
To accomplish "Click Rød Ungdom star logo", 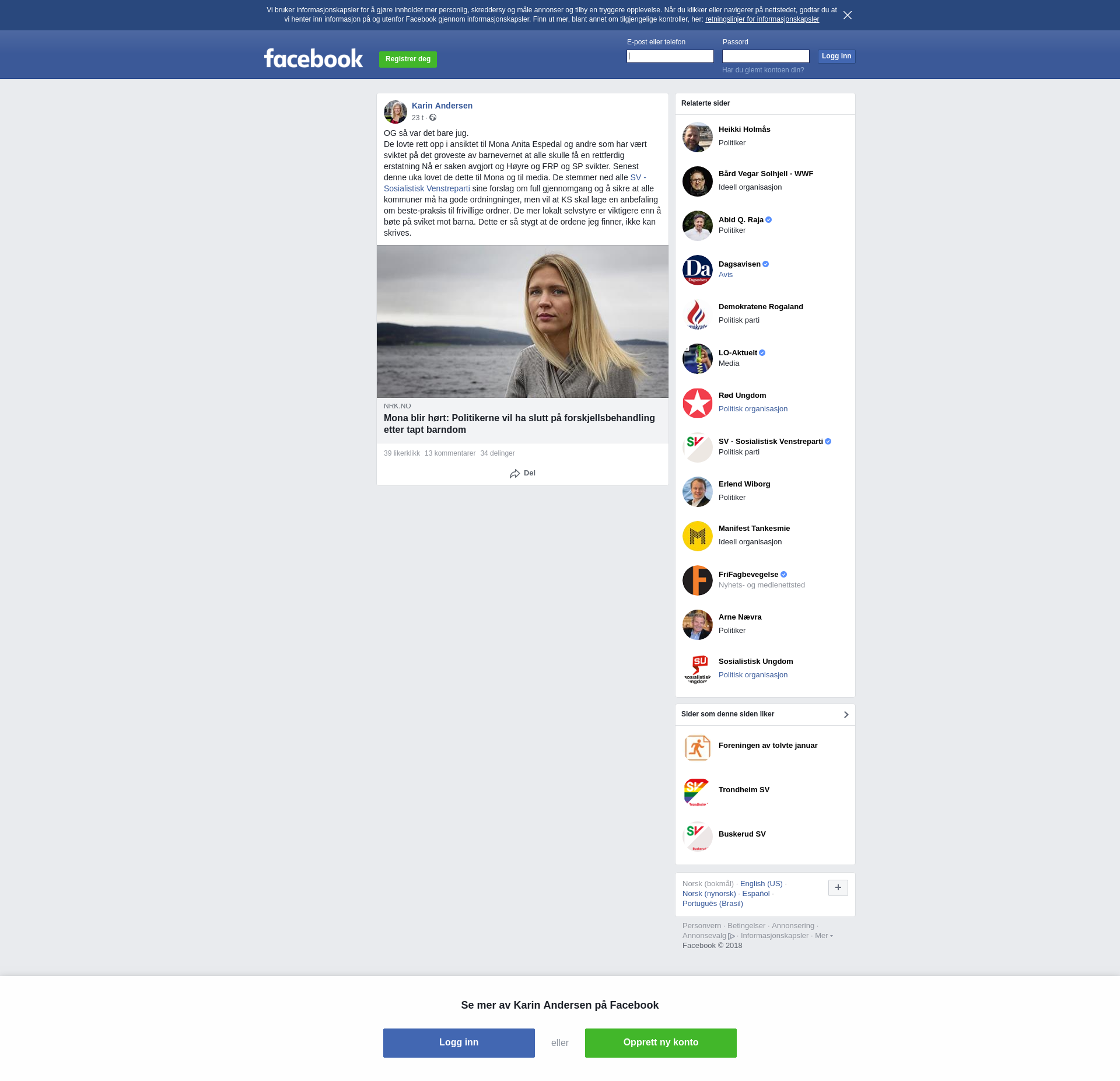I will coord(697,403).
